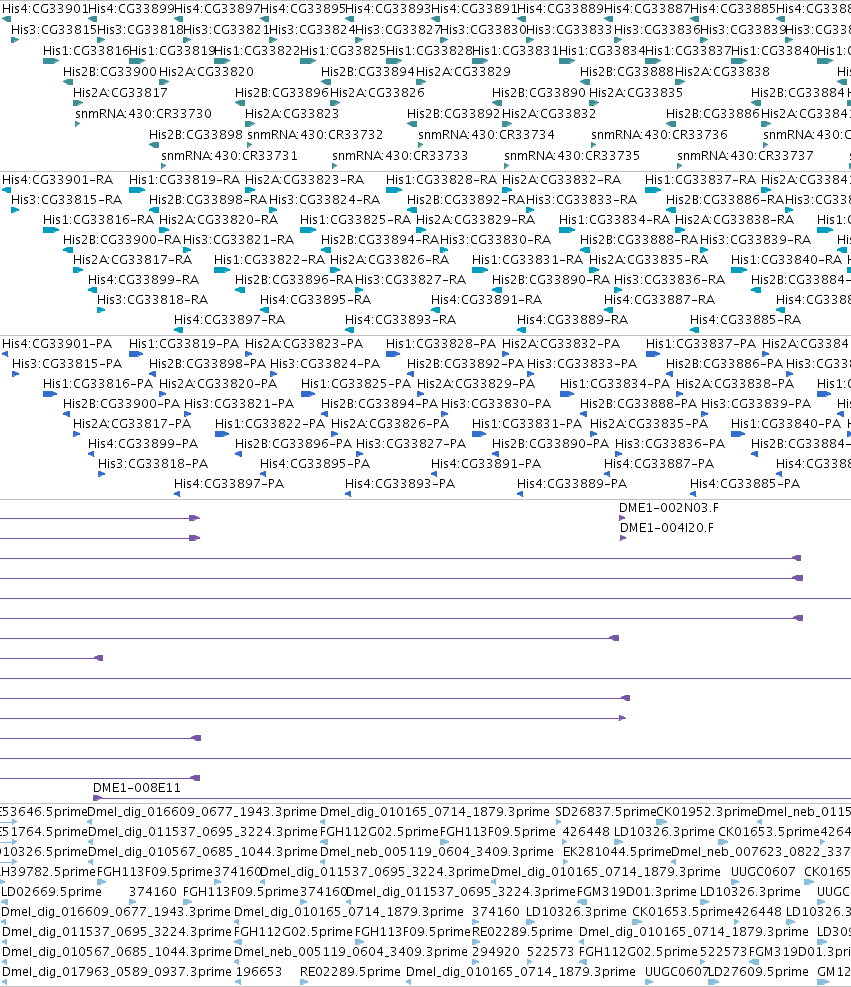This screenshot has width=851, height=987.
Task: Open EST label LD27609.5prime
Action: 758,972
